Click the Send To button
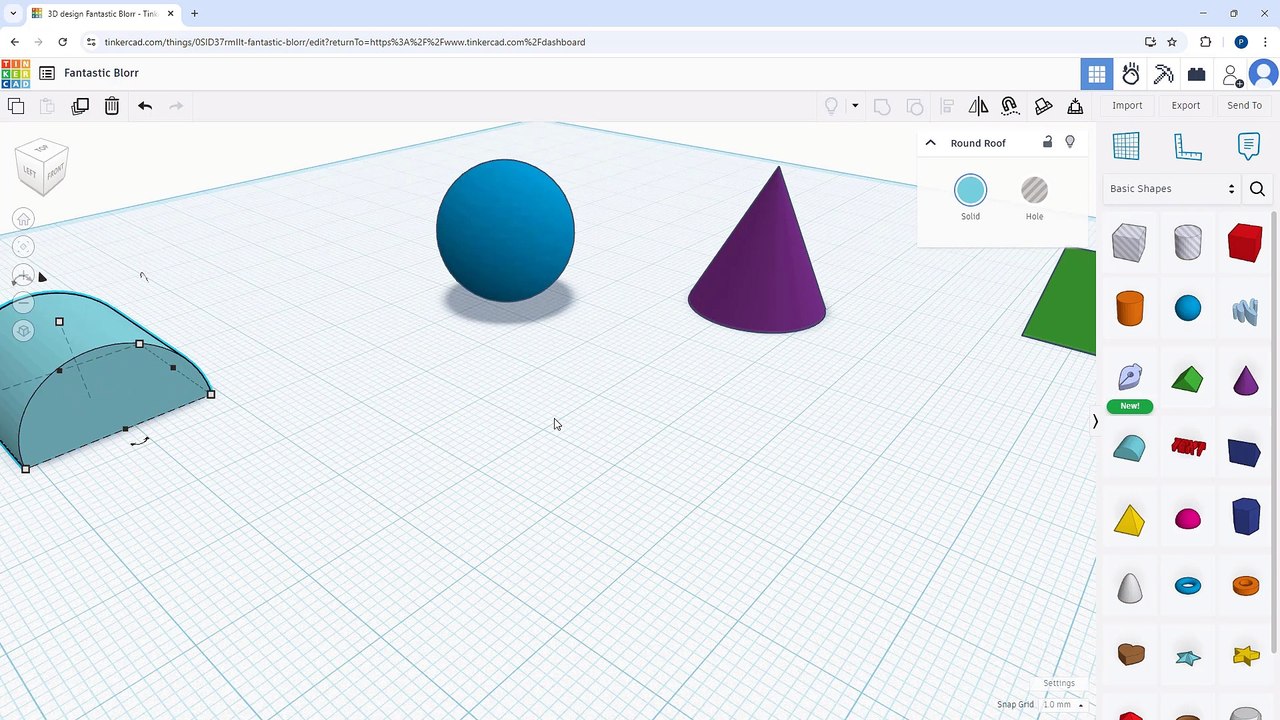This screenshot has width=1280, height=720. point(1244,106)
